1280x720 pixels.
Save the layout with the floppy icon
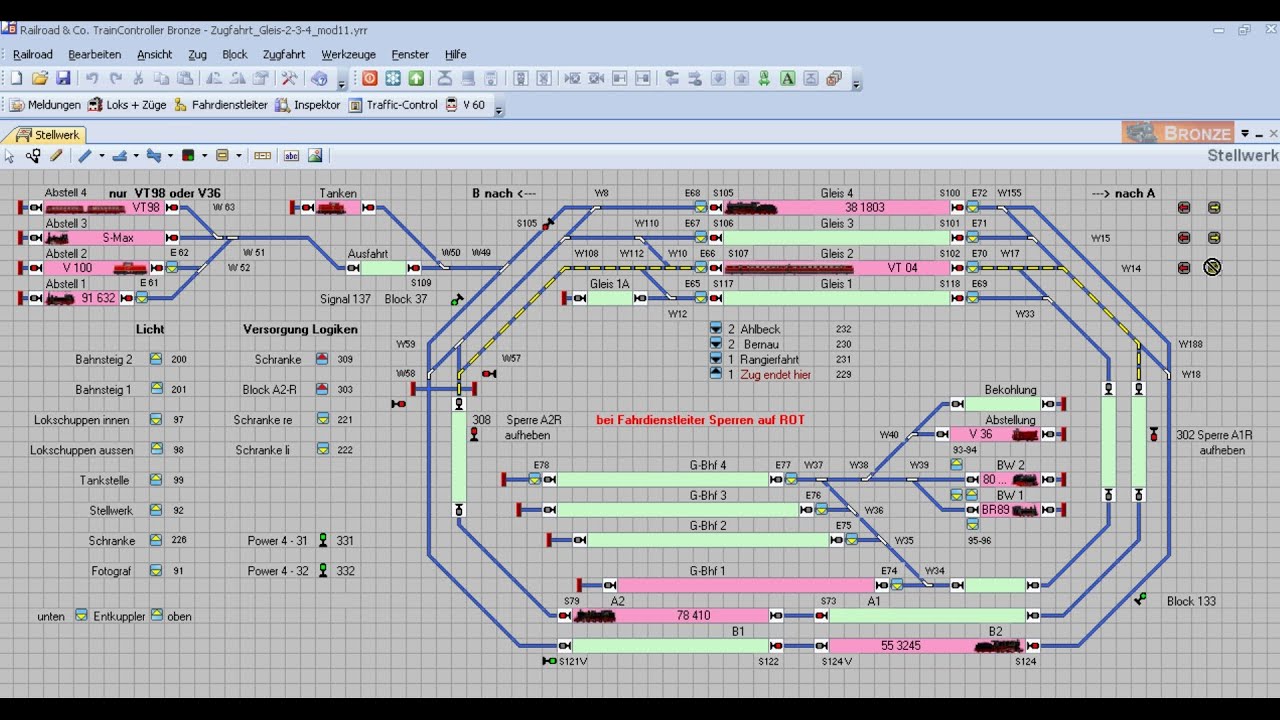click(63, 78)
